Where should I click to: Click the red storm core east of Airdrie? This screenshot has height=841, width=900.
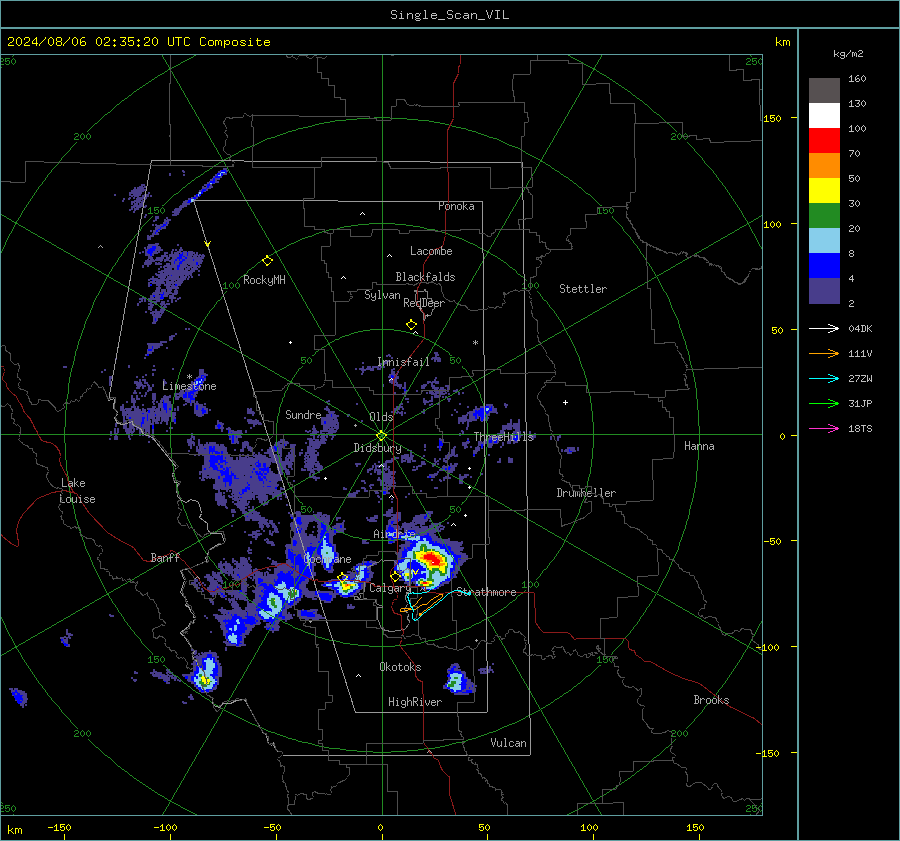click(431, 557)
